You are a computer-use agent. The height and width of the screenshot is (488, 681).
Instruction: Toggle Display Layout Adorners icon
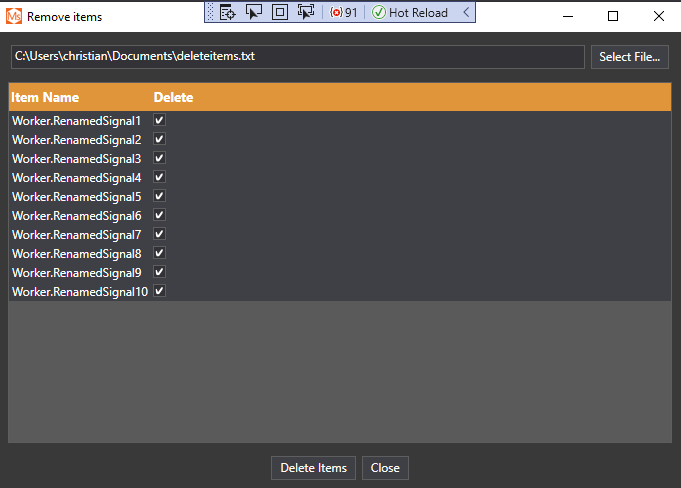pyautogui.click(x=280, y=12)
